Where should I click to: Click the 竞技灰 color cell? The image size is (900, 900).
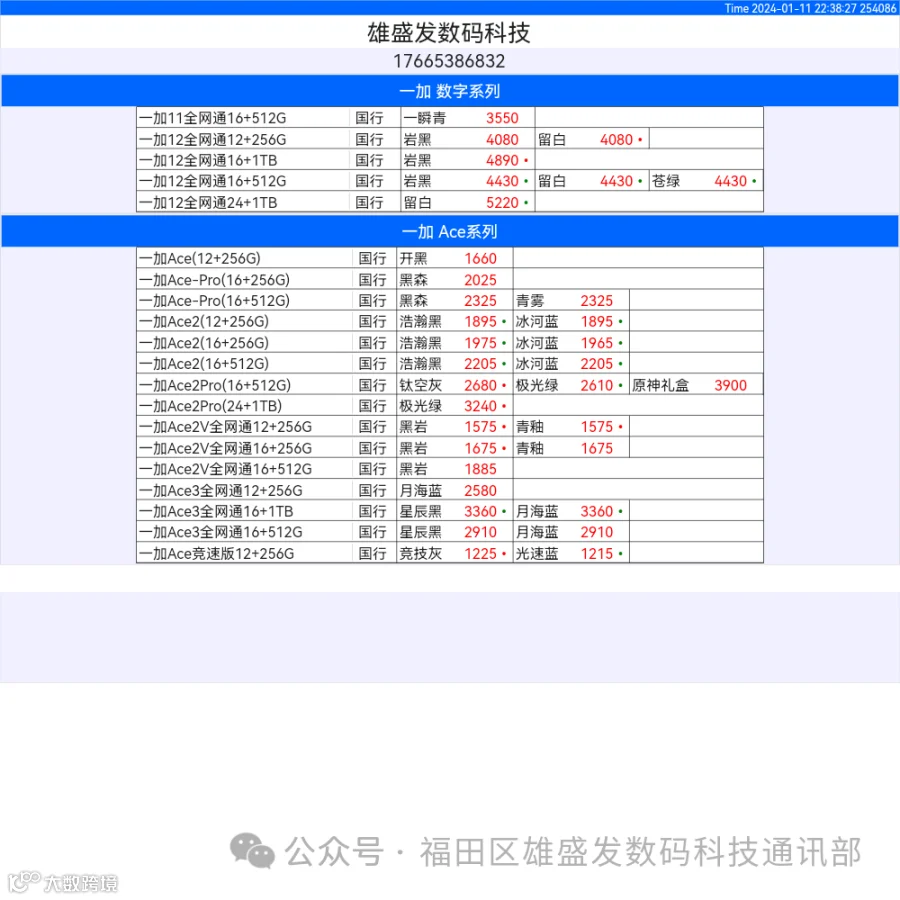421,554
